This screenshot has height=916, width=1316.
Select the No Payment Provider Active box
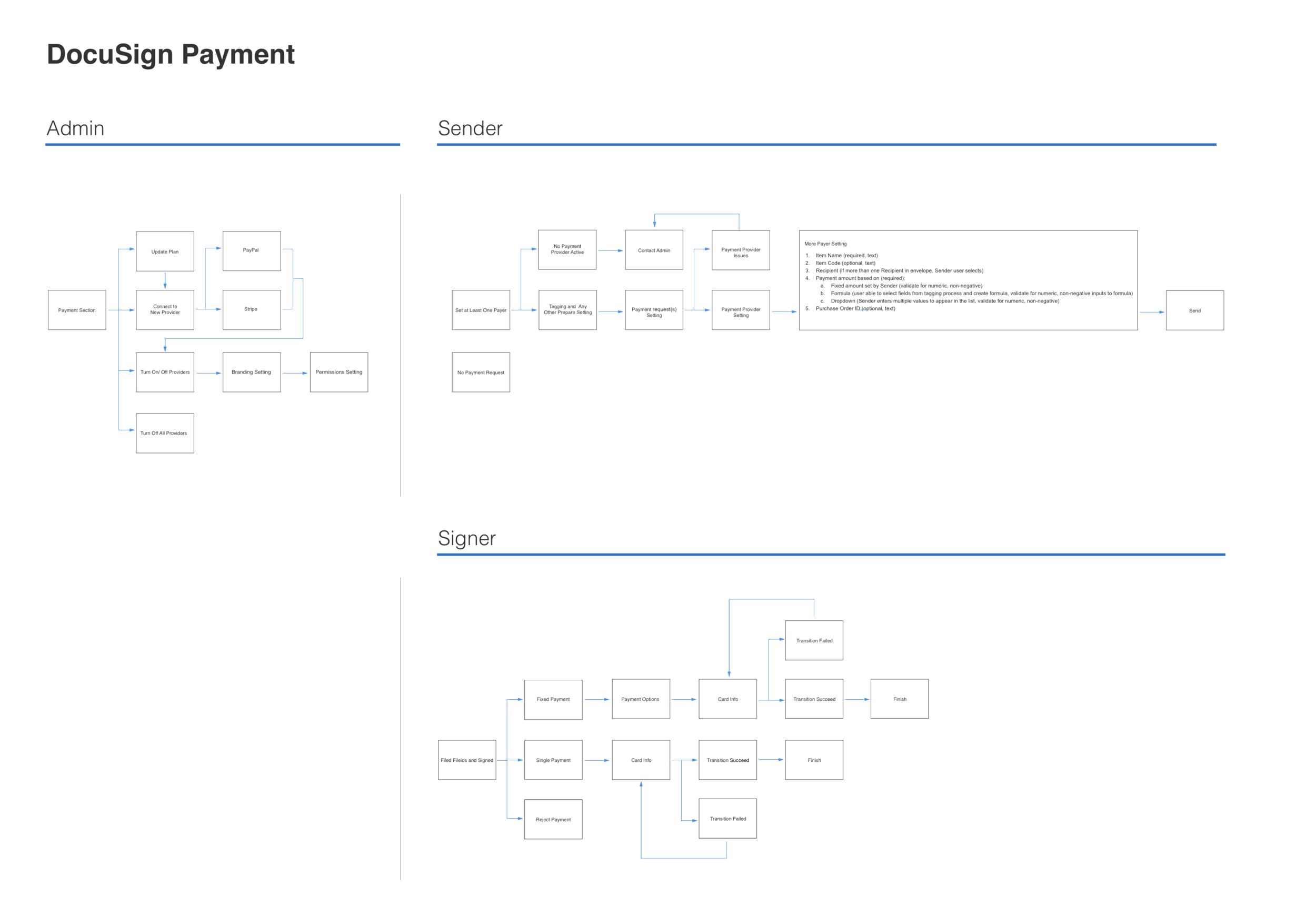pyautogui.click(x=567, y=250)
